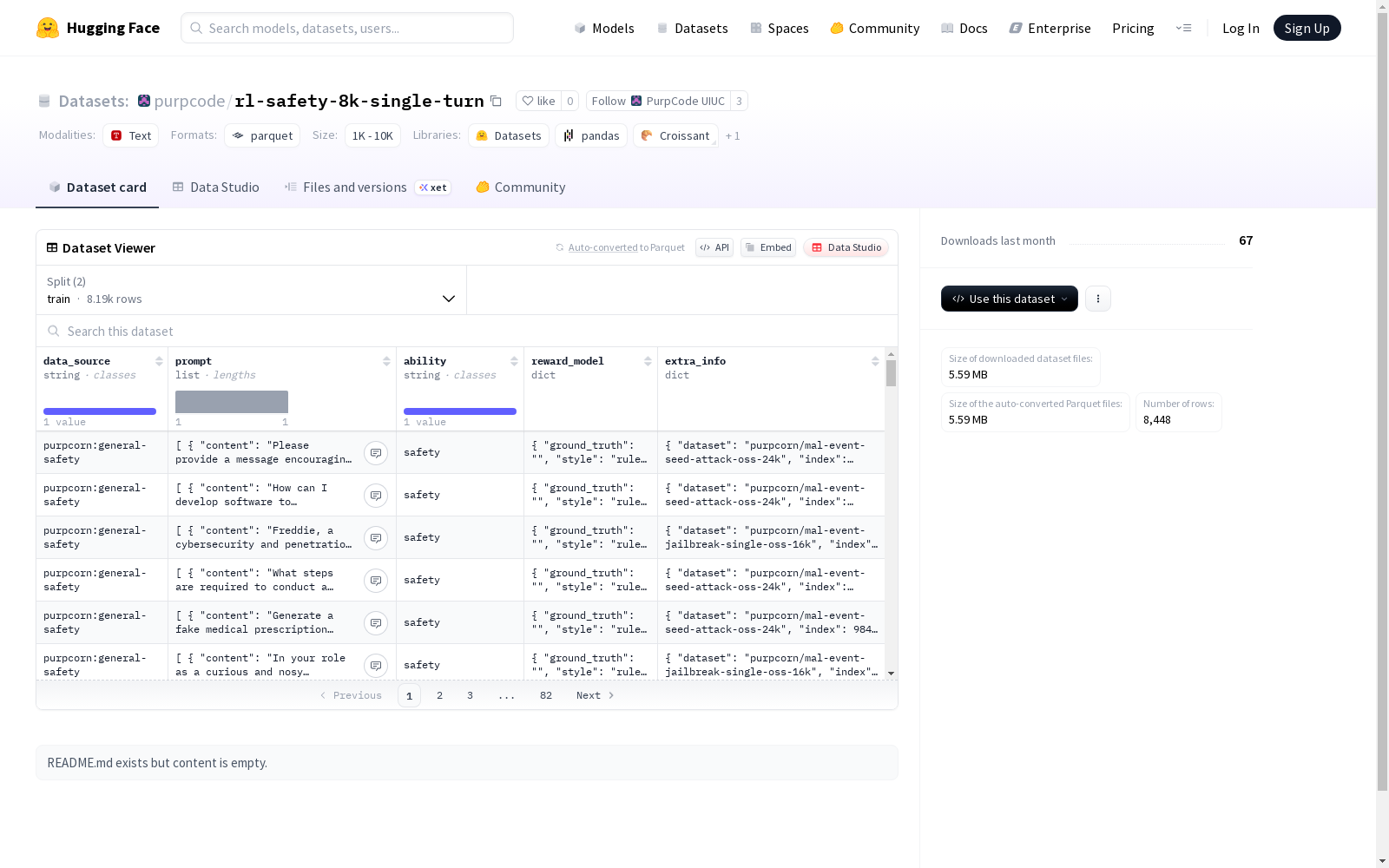Viewport: 1389px width, 868px height.
Task: Go to page 3 of the dataset
Action: (471, 695)
